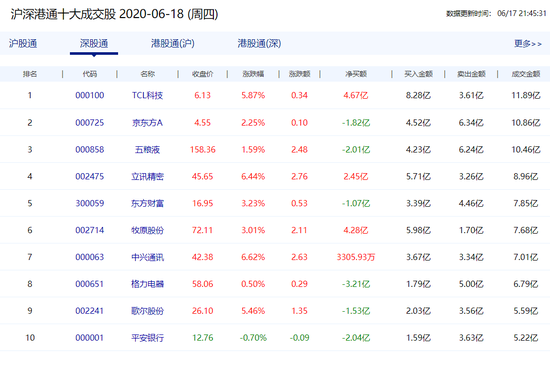
Task: Click 东方财富 net buy -1.07亿
Action: [x=356, y=203]
